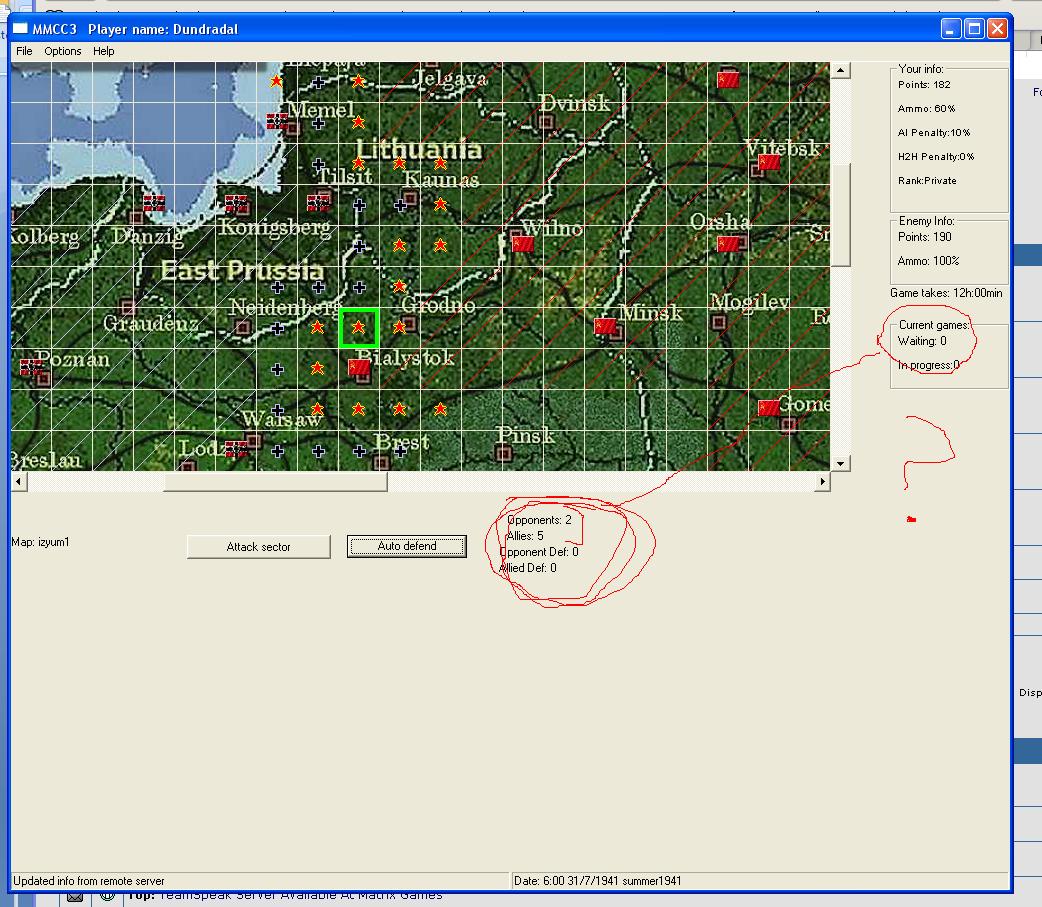Click the Dvinsk city marker
The height and width of the screenshot is (907, 1042).
pos(547,122)
